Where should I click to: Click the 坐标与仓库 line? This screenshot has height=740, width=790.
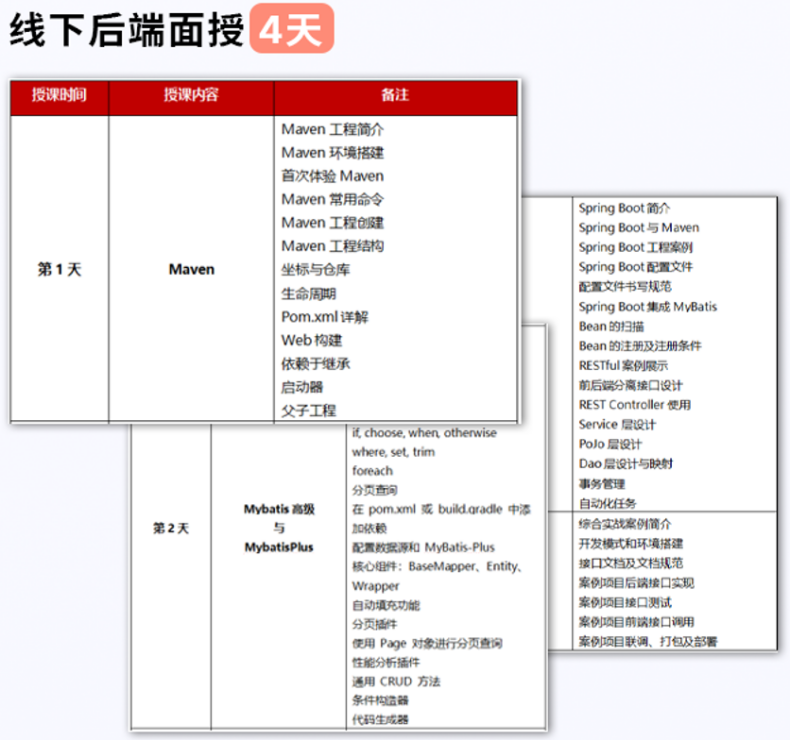tap(315, 270)
